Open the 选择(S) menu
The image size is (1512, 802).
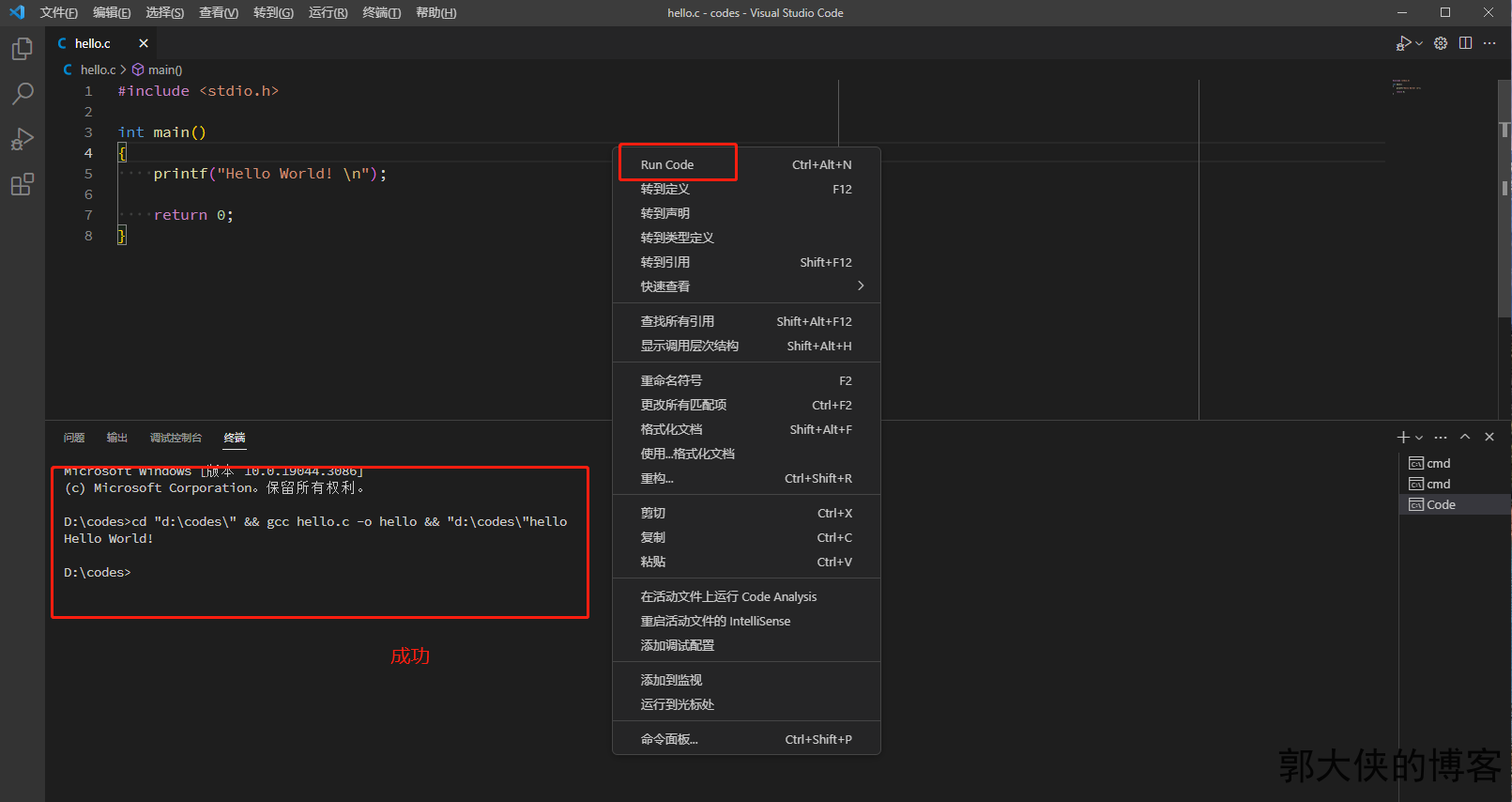click(x=165, y=12)
